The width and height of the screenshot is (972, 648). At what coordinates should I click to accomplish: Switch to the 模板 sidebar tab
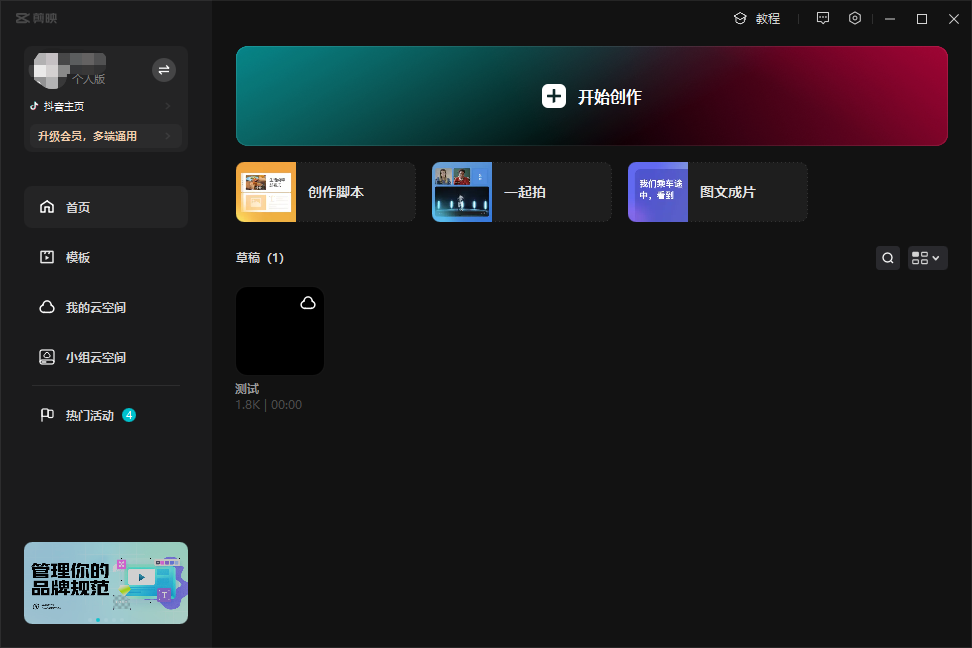[x=106, y=257]
